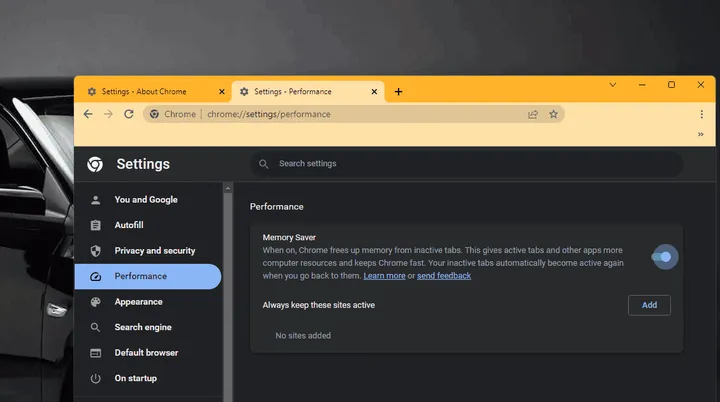Go to Privacy and security section
Image resolution: width=720 pixels, height=402 pixels.
coord(154,251)
